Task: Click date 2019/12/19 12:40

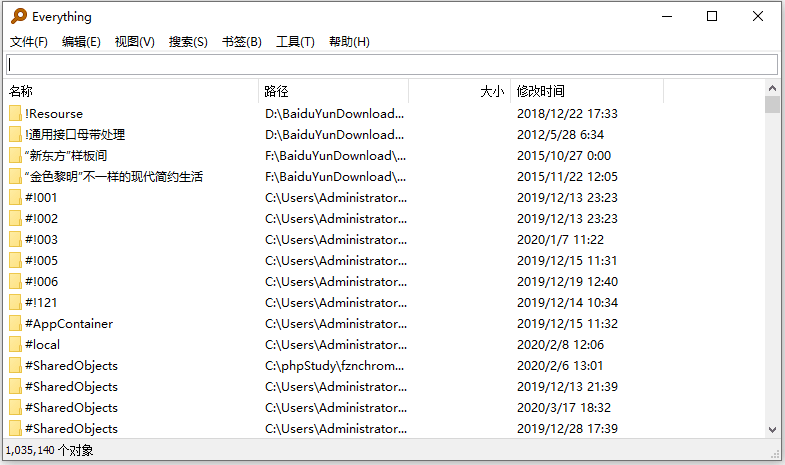Action: tap(567, 282)
